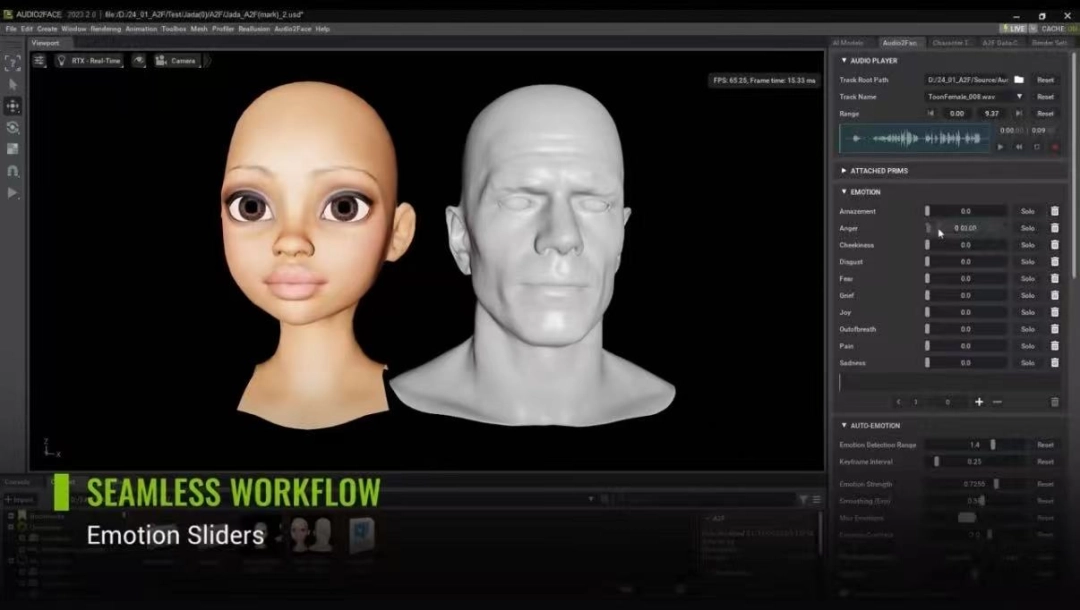This screenshot has height=610, width=1080.
Task: Switch to the Character Transfer tab
Action: 951,43
